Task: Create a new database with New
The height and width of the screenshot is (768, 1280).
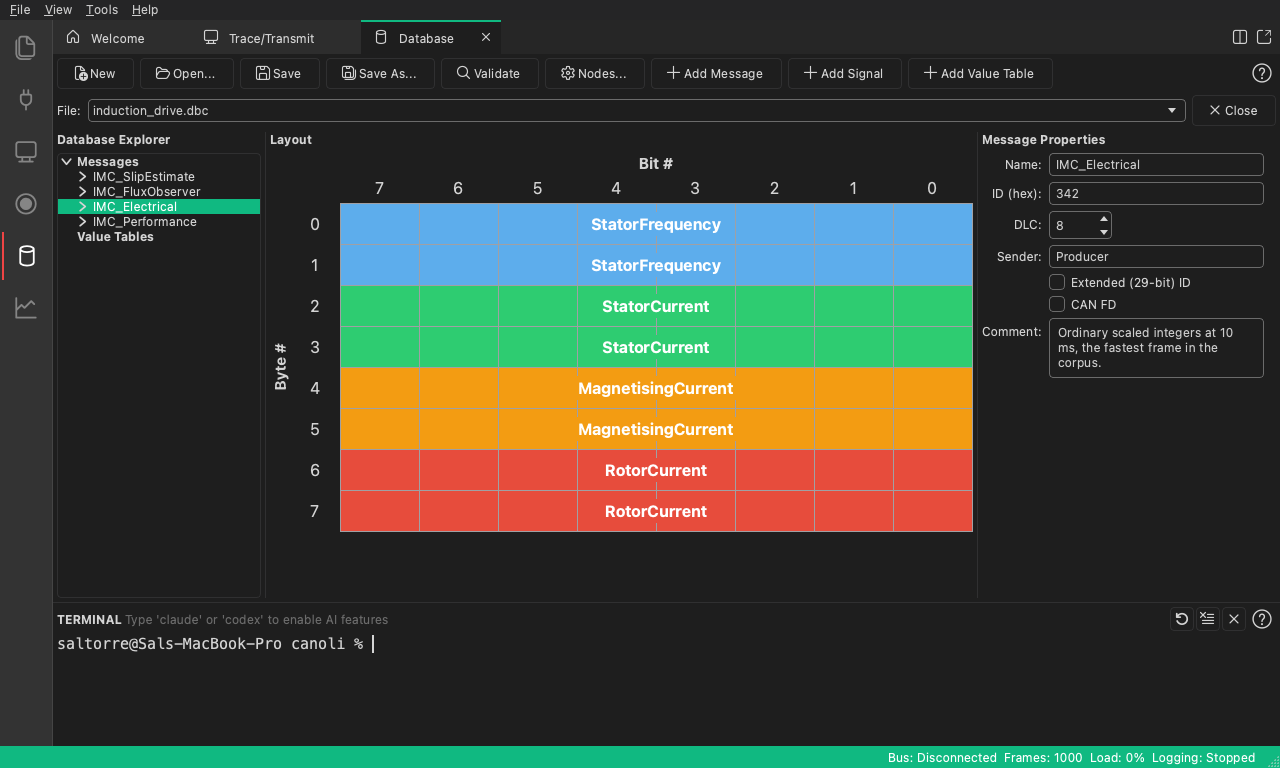Action: coord(95,73)
